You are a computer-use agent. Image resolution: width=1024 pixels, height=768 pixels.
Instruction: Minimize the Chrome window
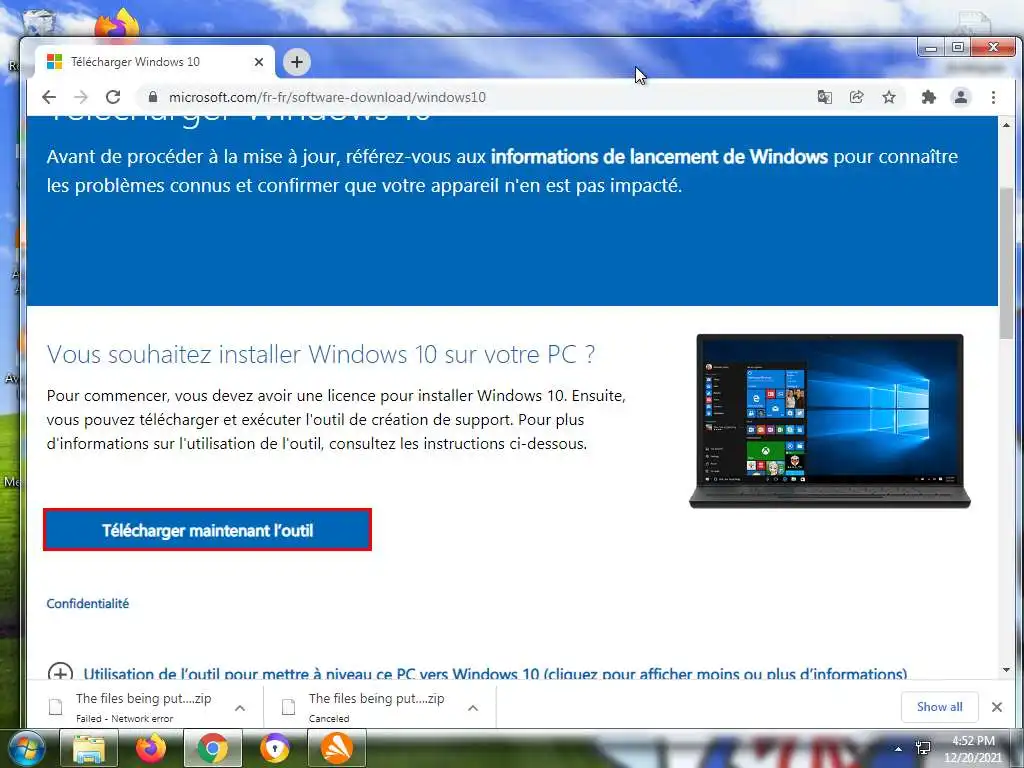click(931, 48)
